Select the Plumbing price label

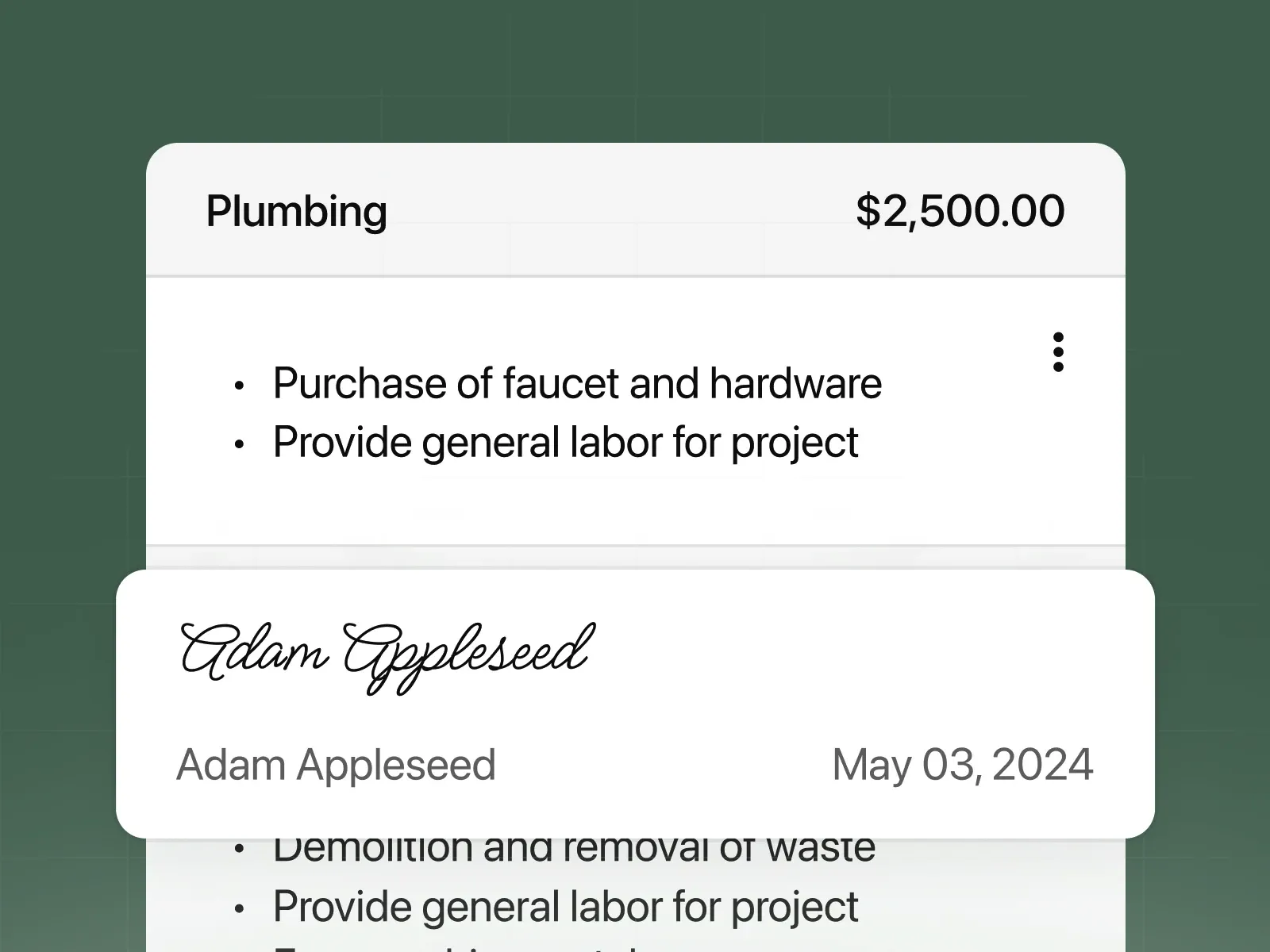tap(960, 211)
